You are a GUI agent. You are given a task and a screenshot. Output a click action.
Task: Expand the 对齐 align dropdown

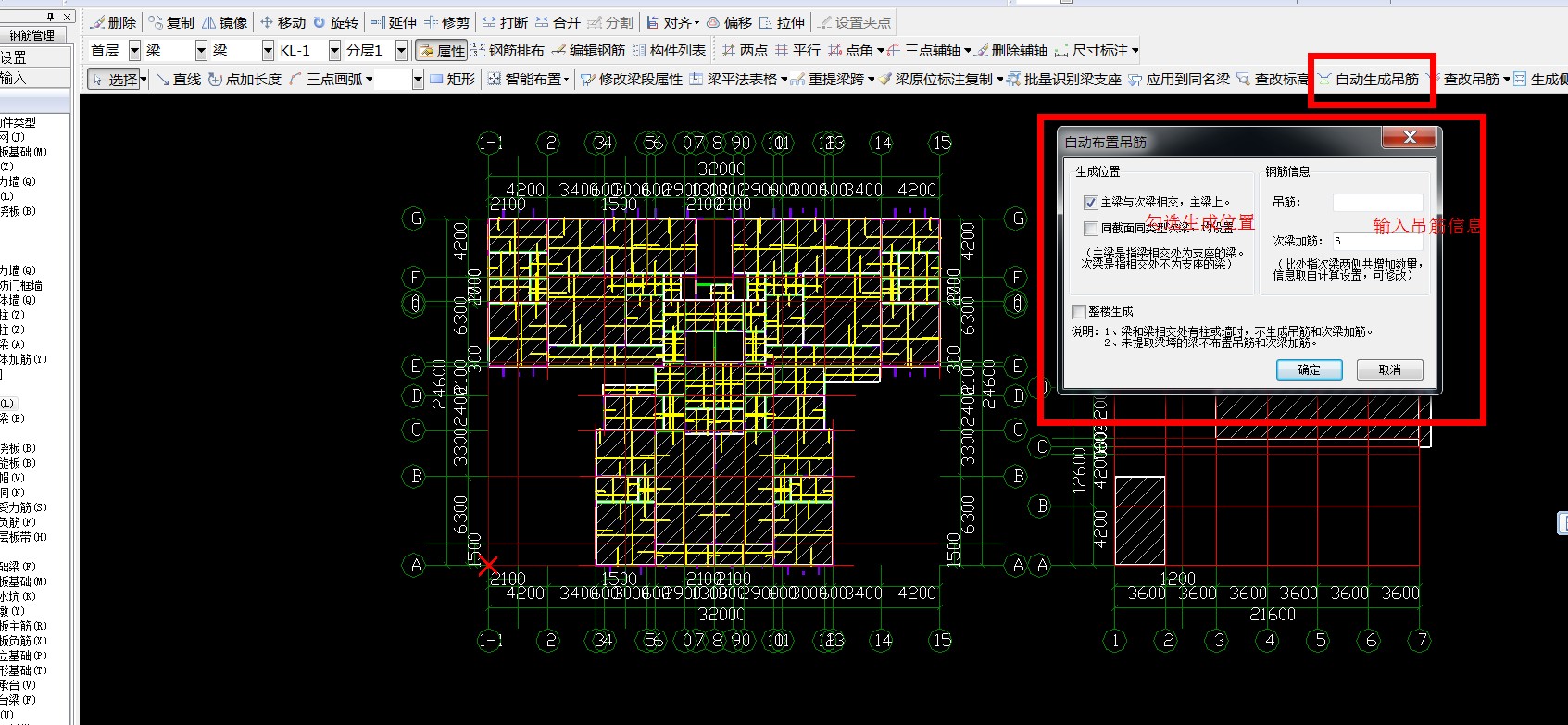click(x=696, y=22)
